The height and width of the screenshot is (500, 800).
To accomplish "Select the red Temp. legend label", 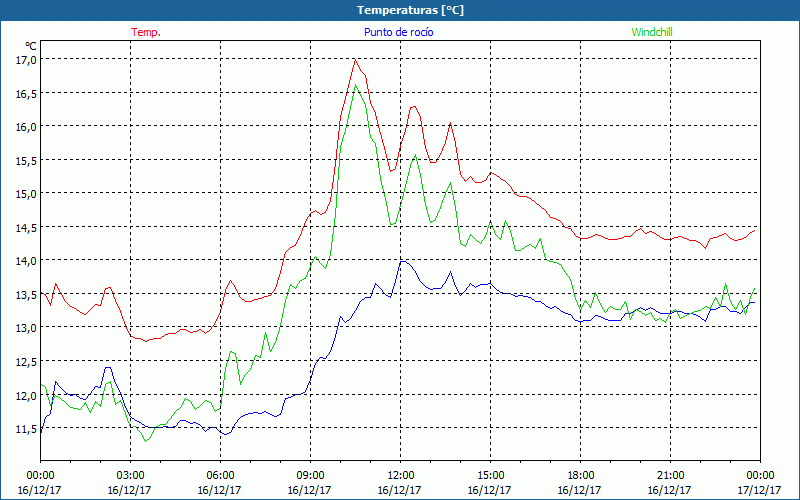I will coord(146,32).
